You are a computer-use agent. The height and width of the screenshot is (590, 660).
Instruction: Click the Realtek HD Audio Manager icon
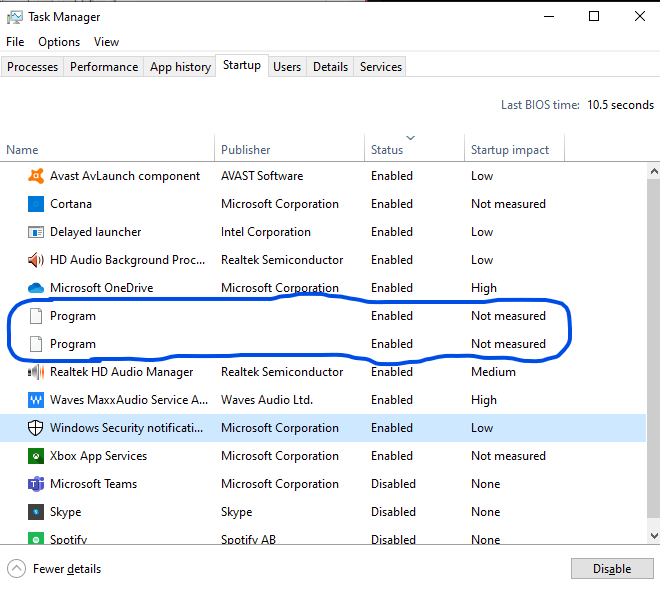(36, 372)
